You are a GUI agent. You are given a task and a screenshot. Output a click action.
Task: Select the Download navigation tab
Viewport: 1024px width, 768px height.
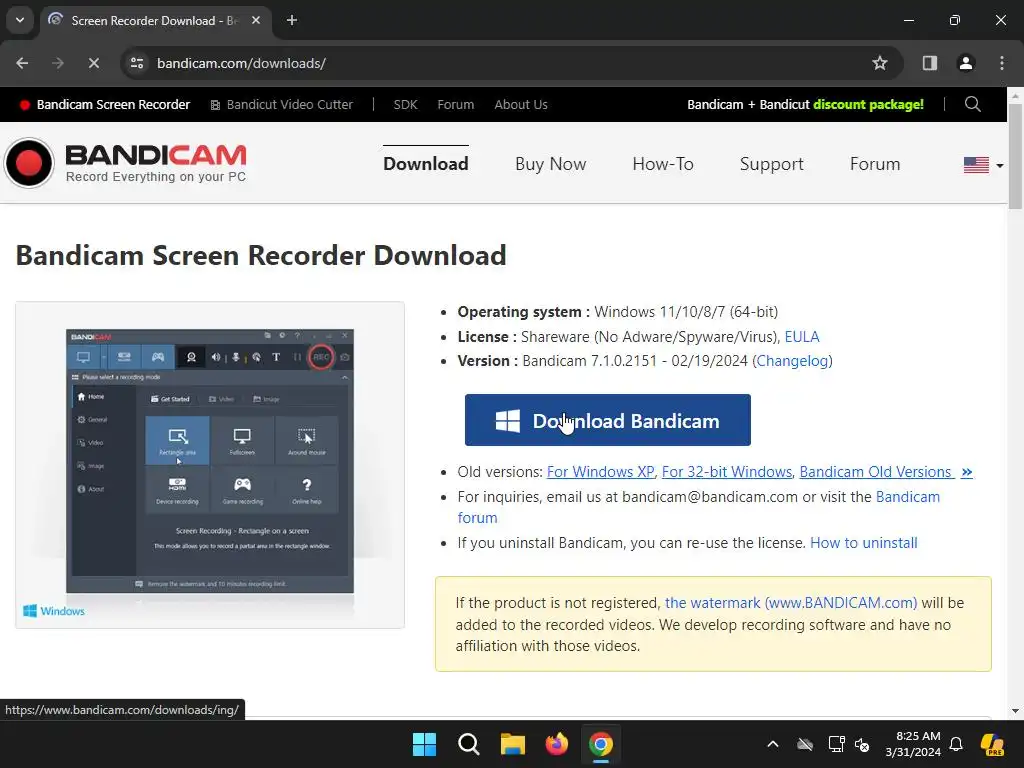(425, 164)
